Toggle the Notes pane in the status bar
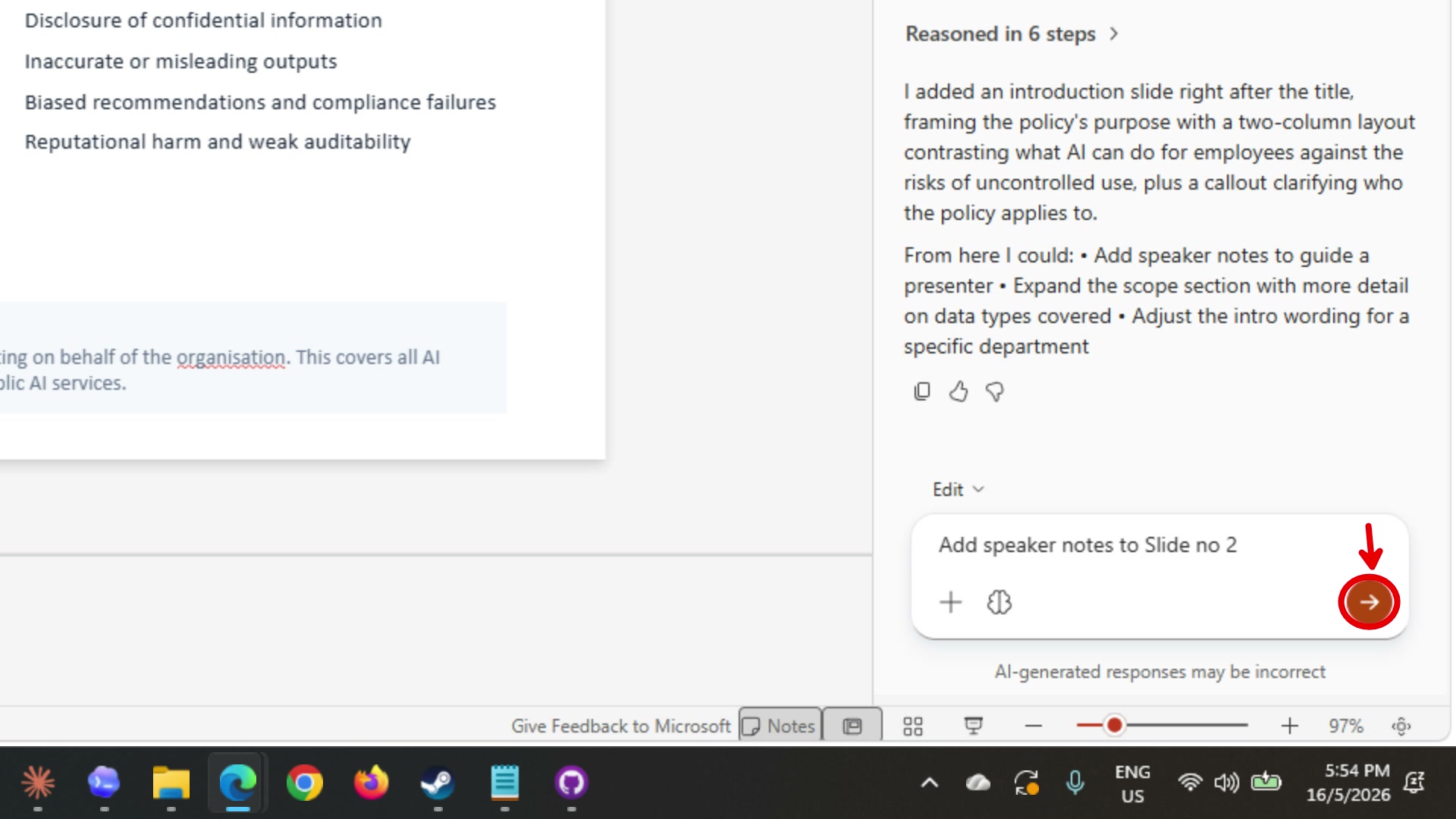The height and width of the screenshot is (819, 1456). (x=780, y=726)
